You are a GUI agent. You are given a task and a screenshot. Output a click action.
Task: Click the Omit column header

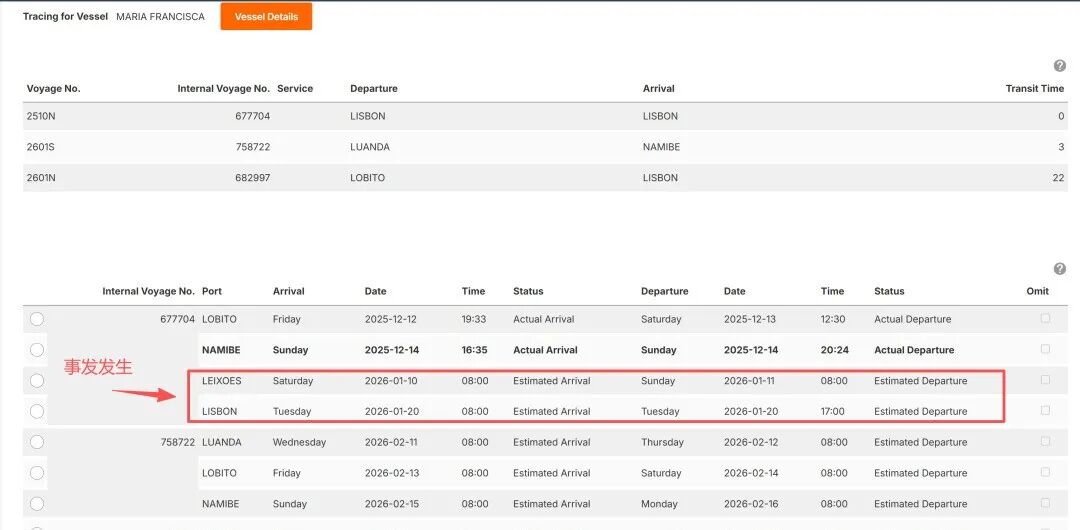click(x=1037, y=292)
